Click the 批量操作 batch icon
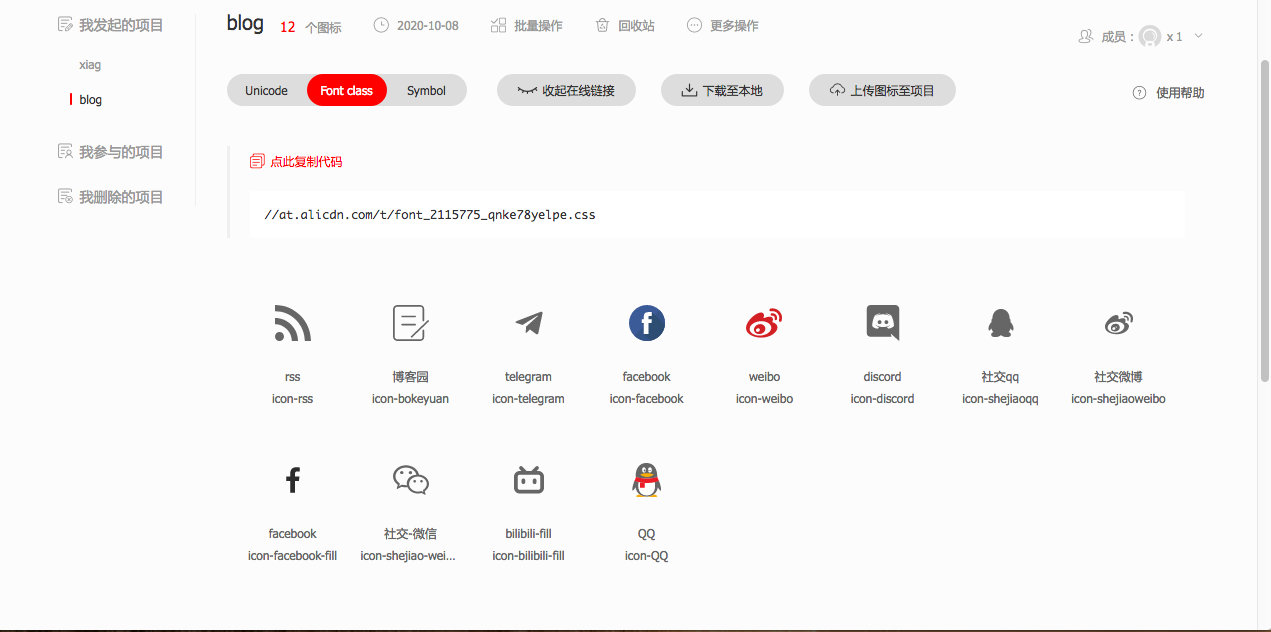 tap(498, 25)
